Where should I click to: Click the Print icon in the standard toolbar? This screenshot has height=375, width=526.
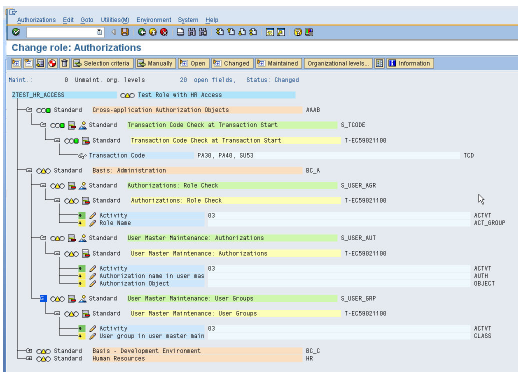180,32
